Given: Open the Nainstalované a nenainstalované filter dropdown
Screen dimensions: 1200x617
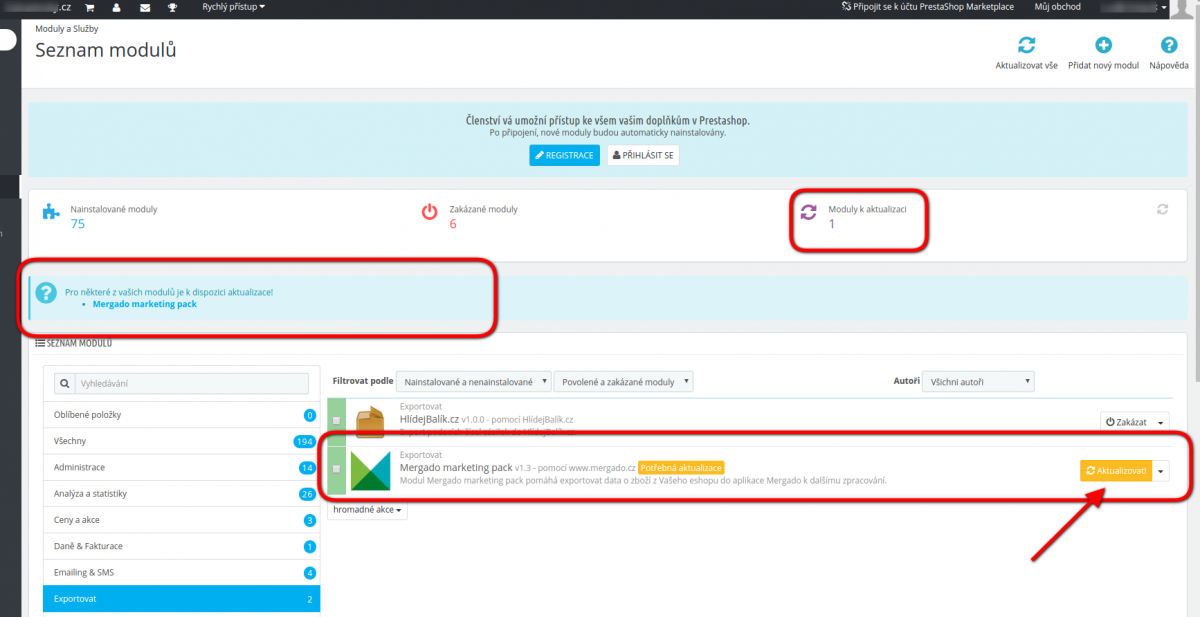Looking at the screenshot, I should click(474, 382).
